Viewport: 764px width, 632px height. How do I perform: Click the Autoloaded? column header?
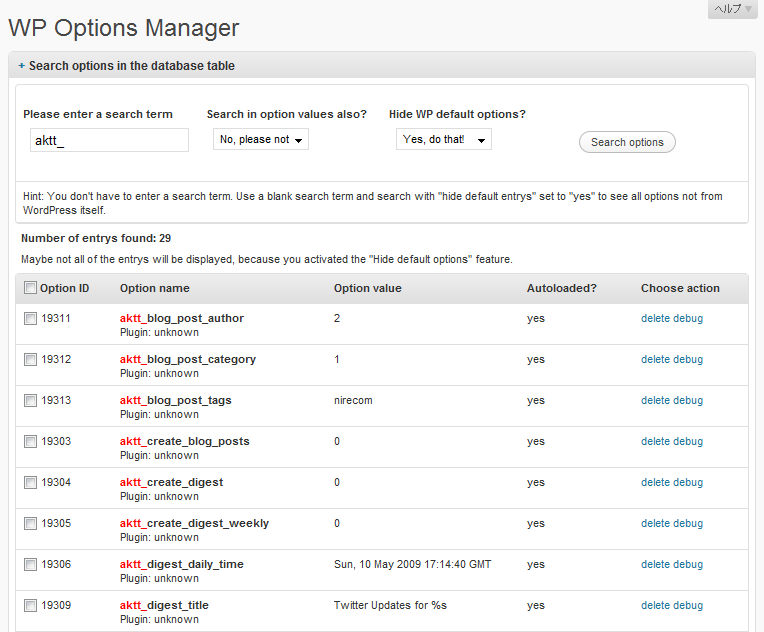[x=561, y=288]
